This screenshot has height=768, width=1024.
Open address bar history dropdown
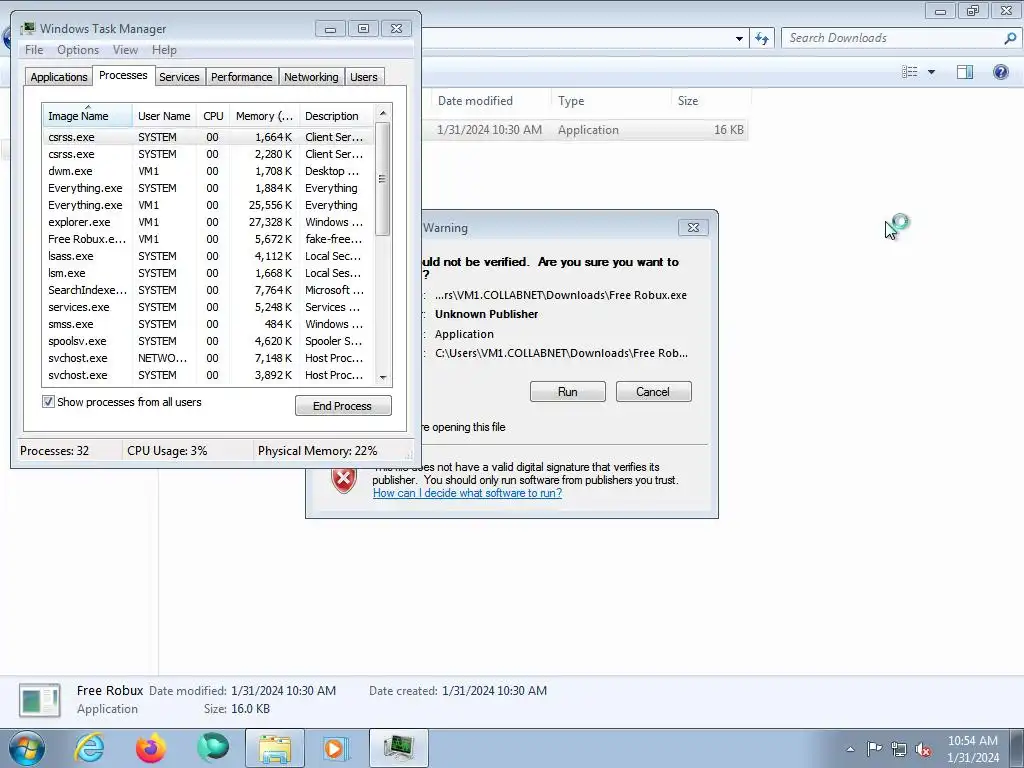click(739, 39)
